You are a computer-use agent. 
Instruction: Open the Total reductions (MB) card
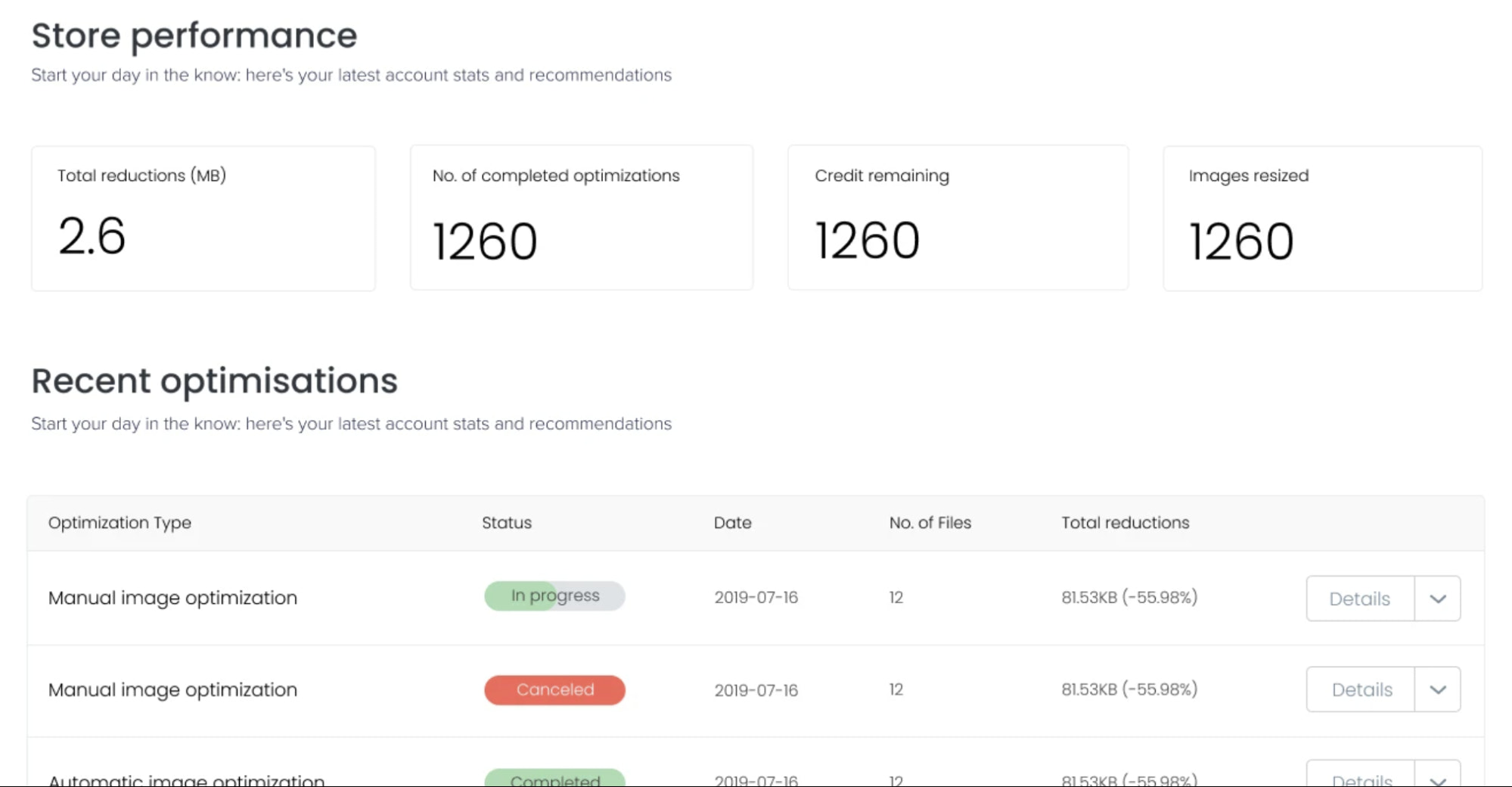pyautogui.click(x=203, y=219)
